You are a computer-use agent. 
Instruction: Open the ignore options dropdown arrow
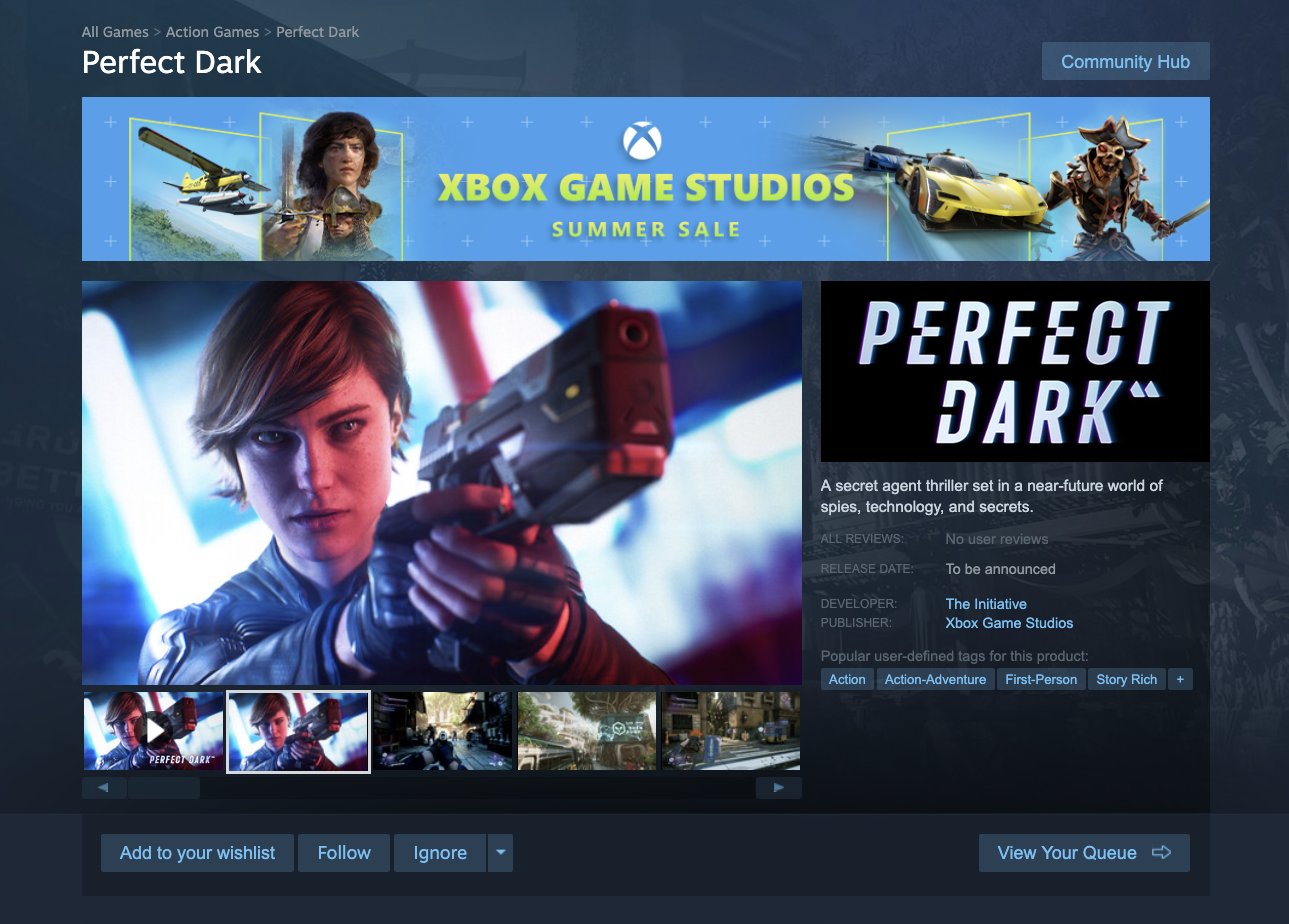(x=500, y=853)
